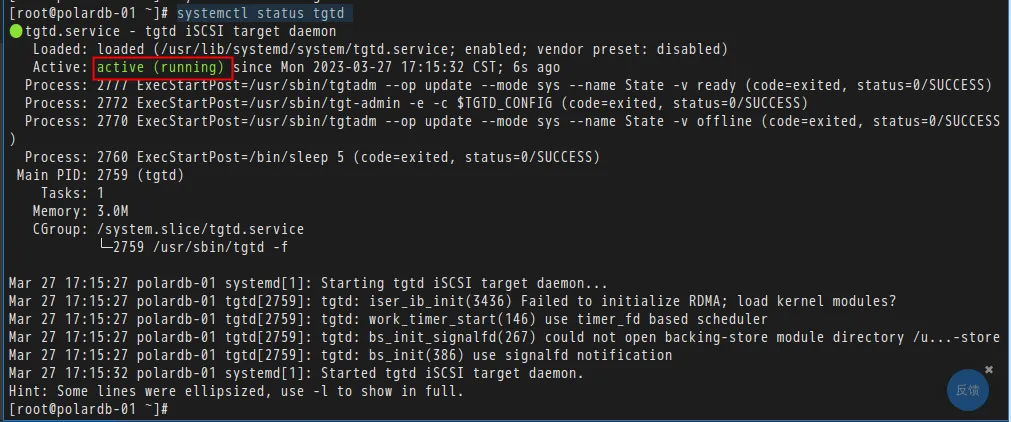Click the 'could not open backing-store' log line
The width and height of the screenshot is (1011, 422).
pos(504,337)
